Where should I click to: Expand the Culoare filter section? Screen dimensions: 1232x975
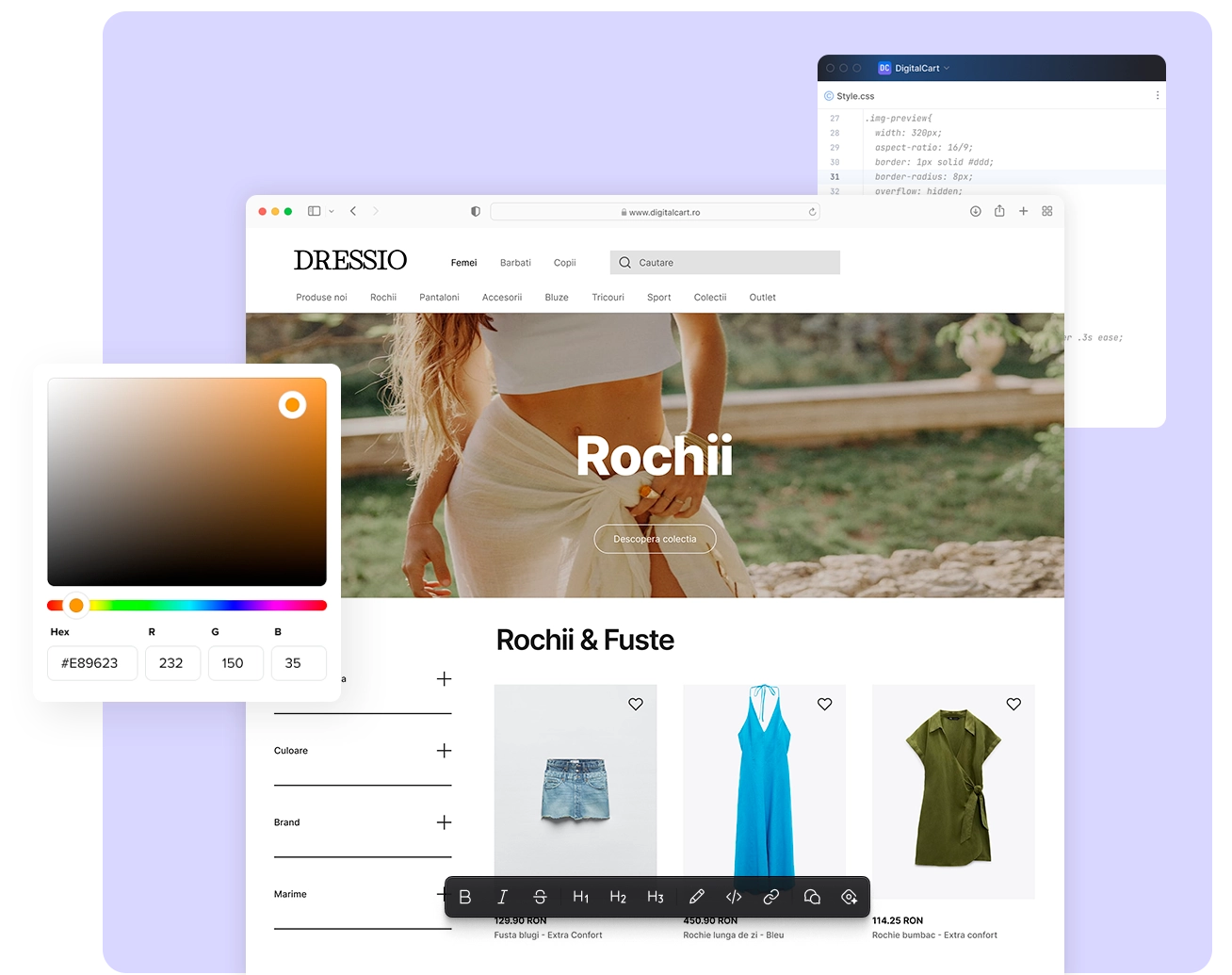[443, 751]
